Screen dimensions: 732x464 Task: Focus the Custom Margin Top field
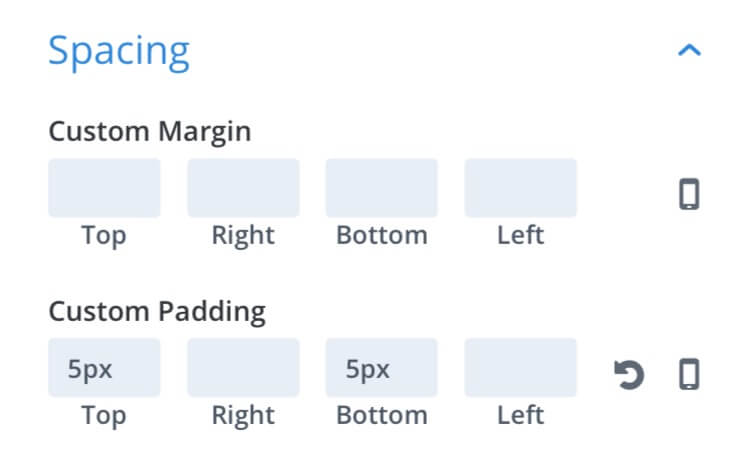pyautogui.click(x=104, y=188)
